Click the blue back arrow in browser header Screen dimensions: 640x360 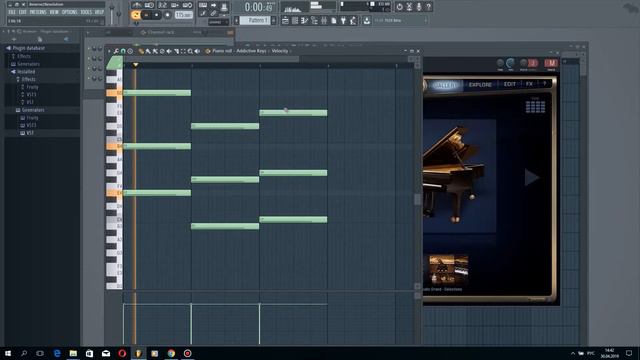click(x=67, y=39)
